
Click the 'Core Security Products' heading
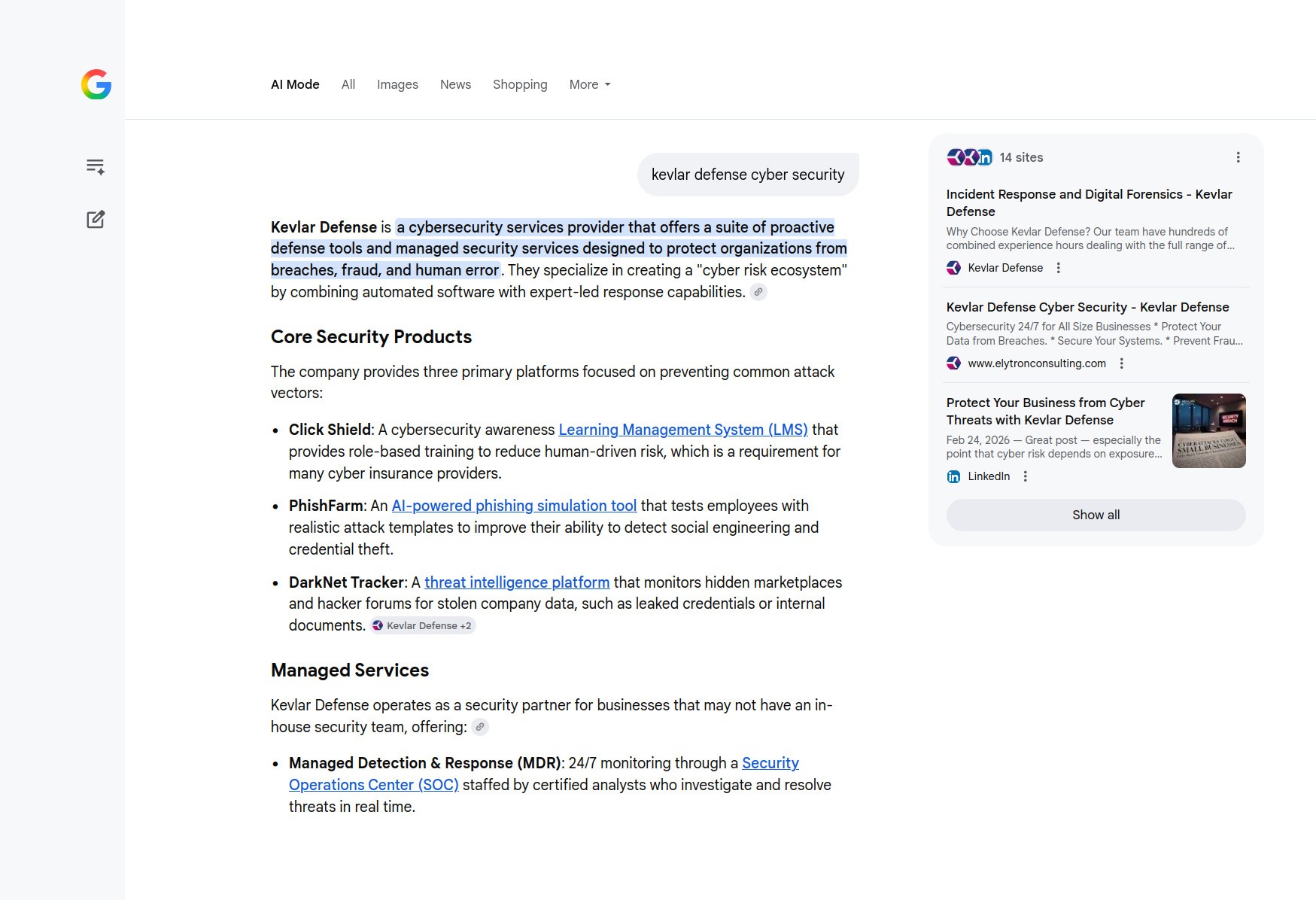coord(371,336)
